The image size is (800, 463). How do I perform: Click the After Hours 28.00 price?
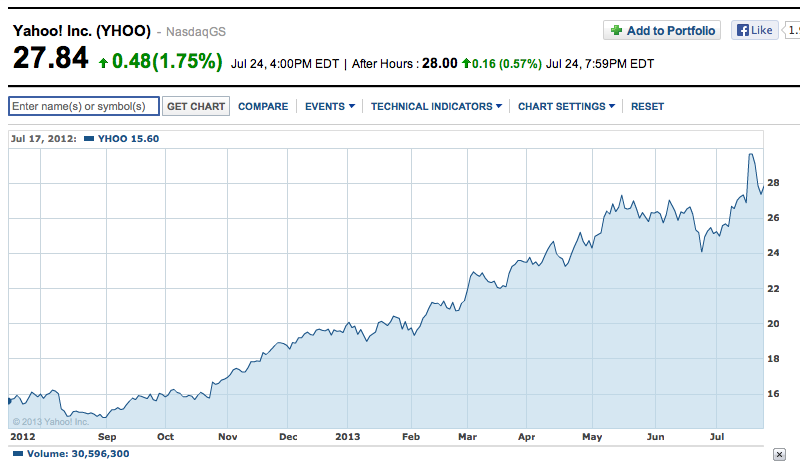439,63
